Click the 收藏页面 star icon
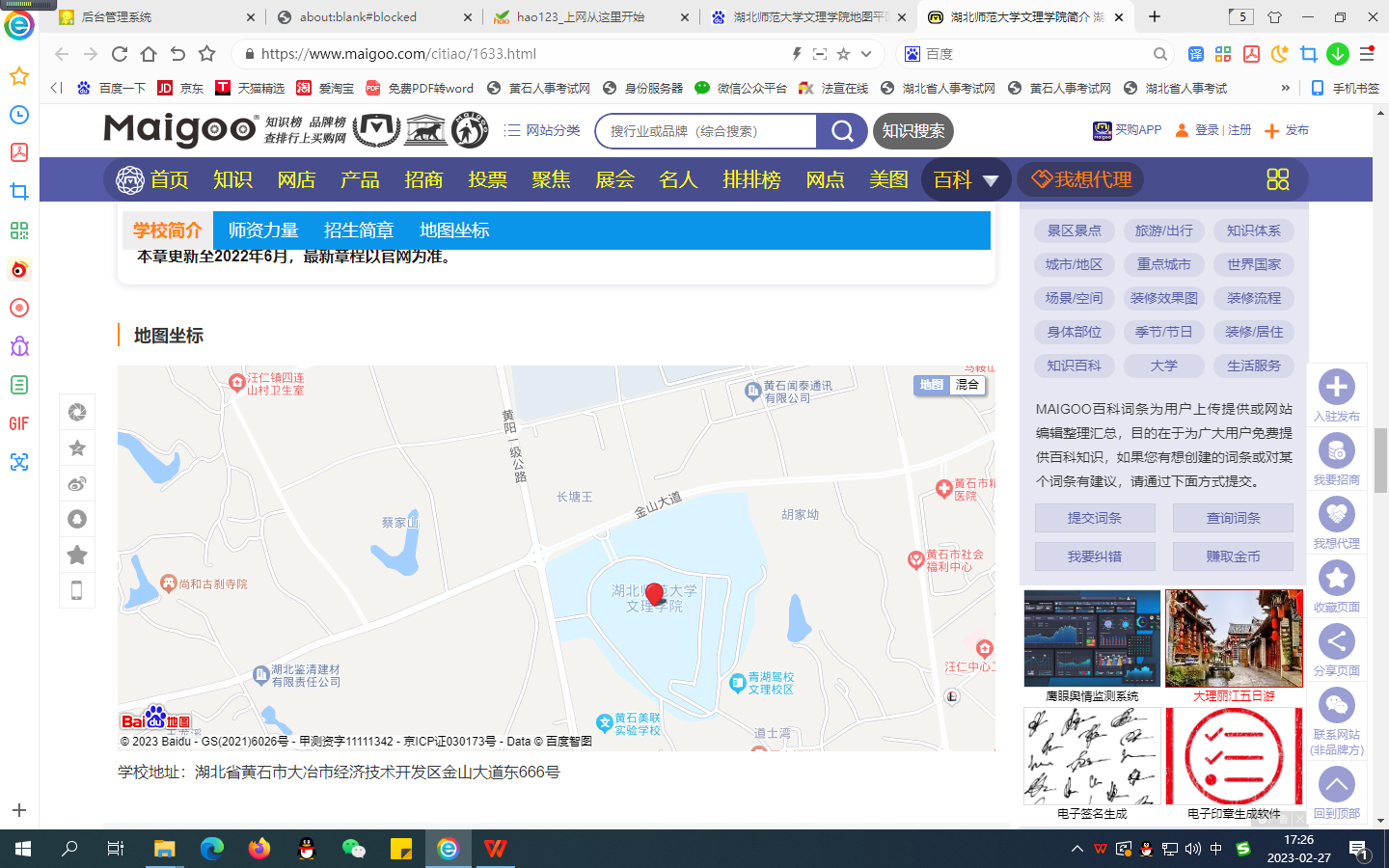 [1336, 579]
